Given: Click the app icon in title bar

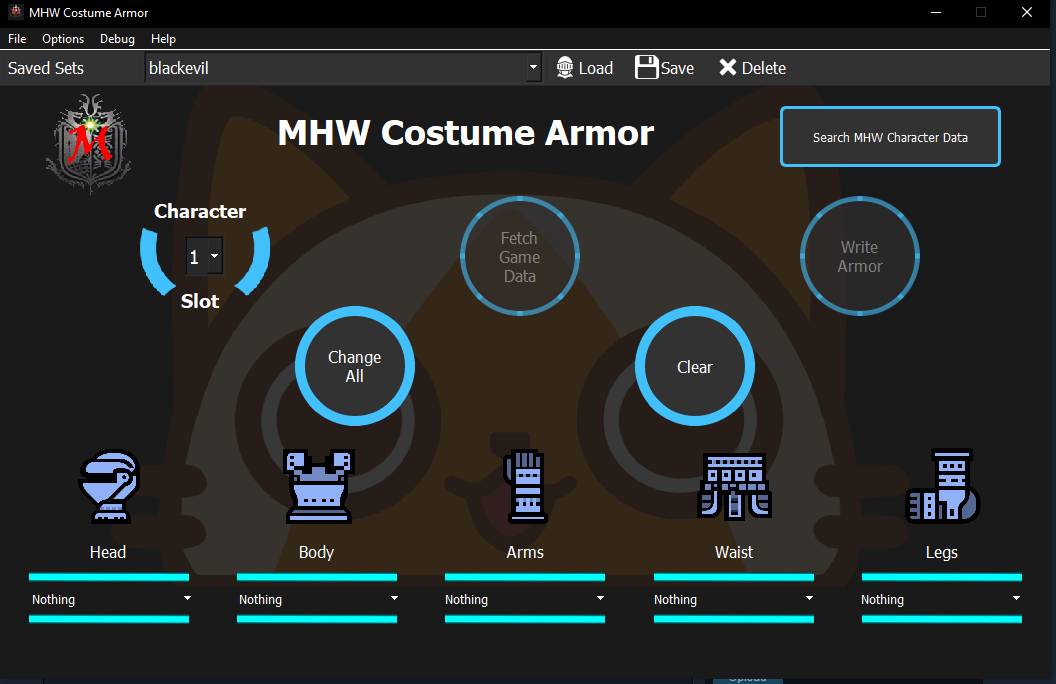Looking at the screenshot, I should coord(15,12).
